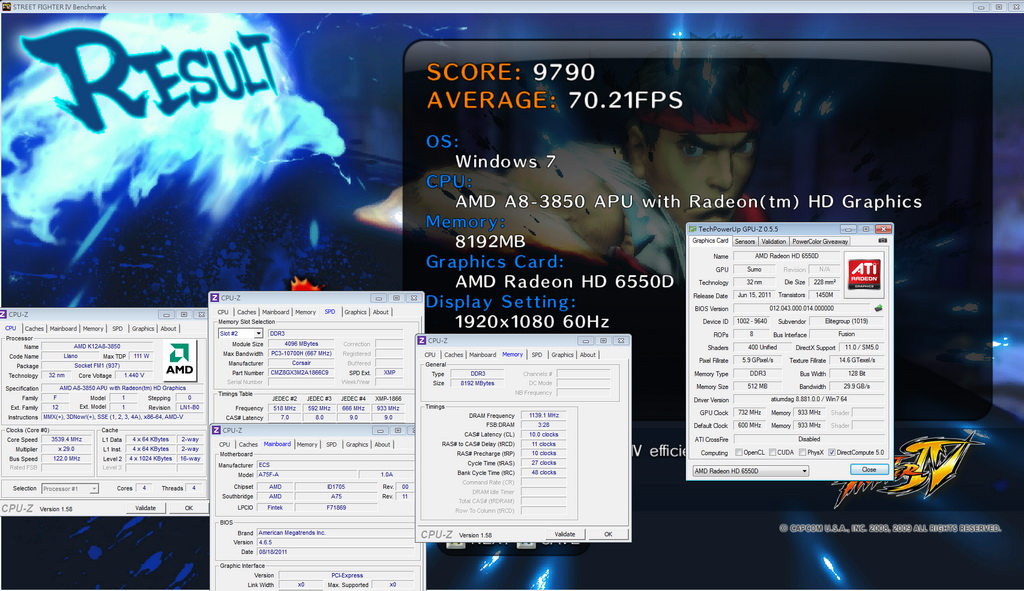Tick the CUDA checkbox in GPU-Z
1024x591 pixels.
(x=773, y=453)
